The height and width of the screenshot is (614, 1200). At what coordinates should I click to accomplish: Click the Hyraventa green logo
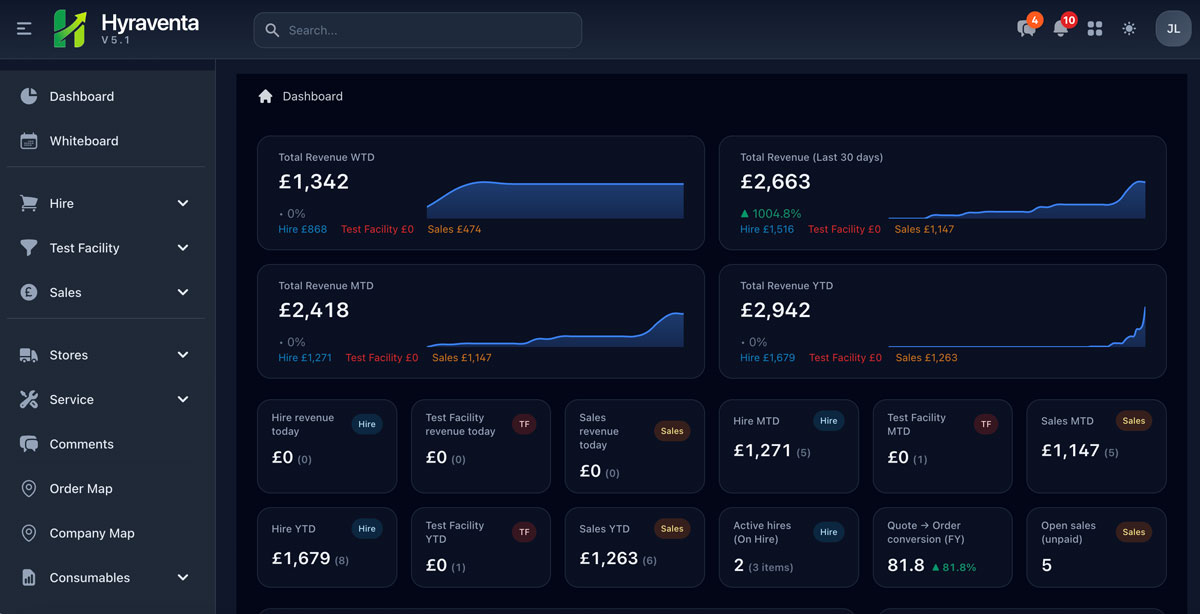pyautogui.click(x=71, y=29)
